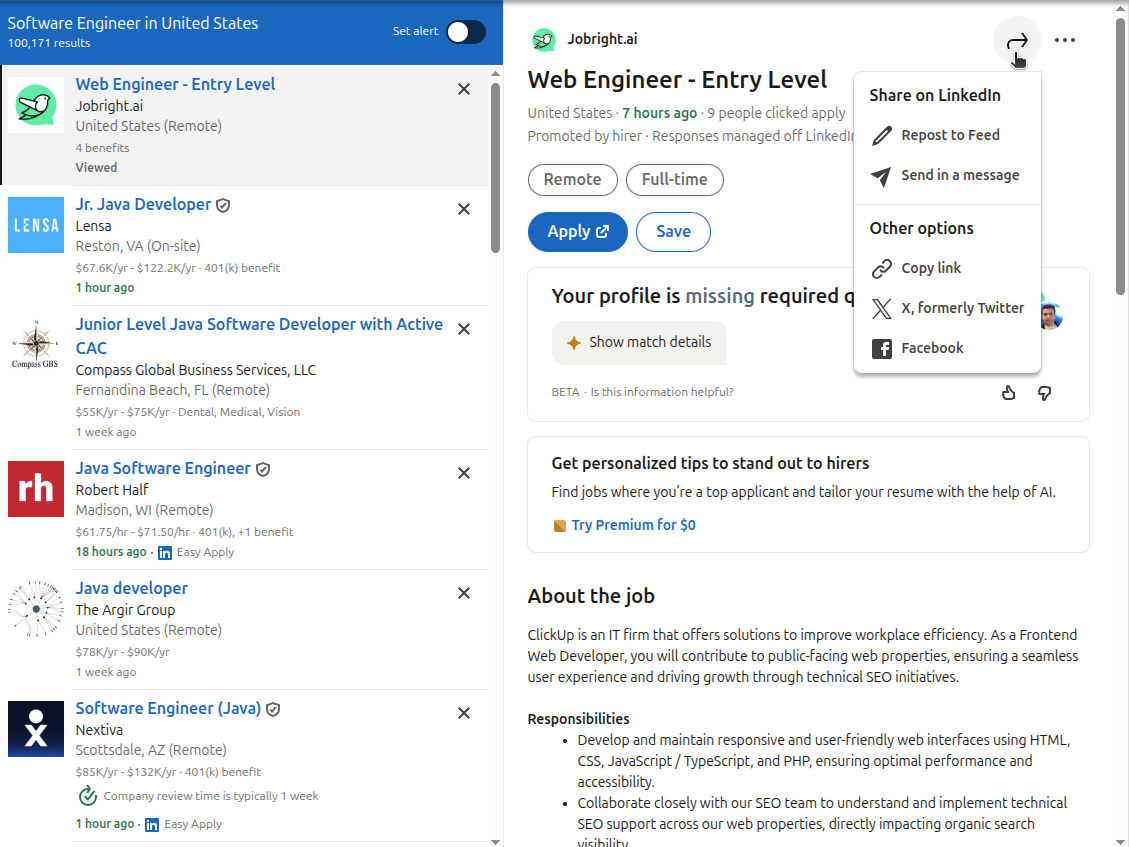Click the thumbs down not helpful icon

click(x=1045, y=393)
